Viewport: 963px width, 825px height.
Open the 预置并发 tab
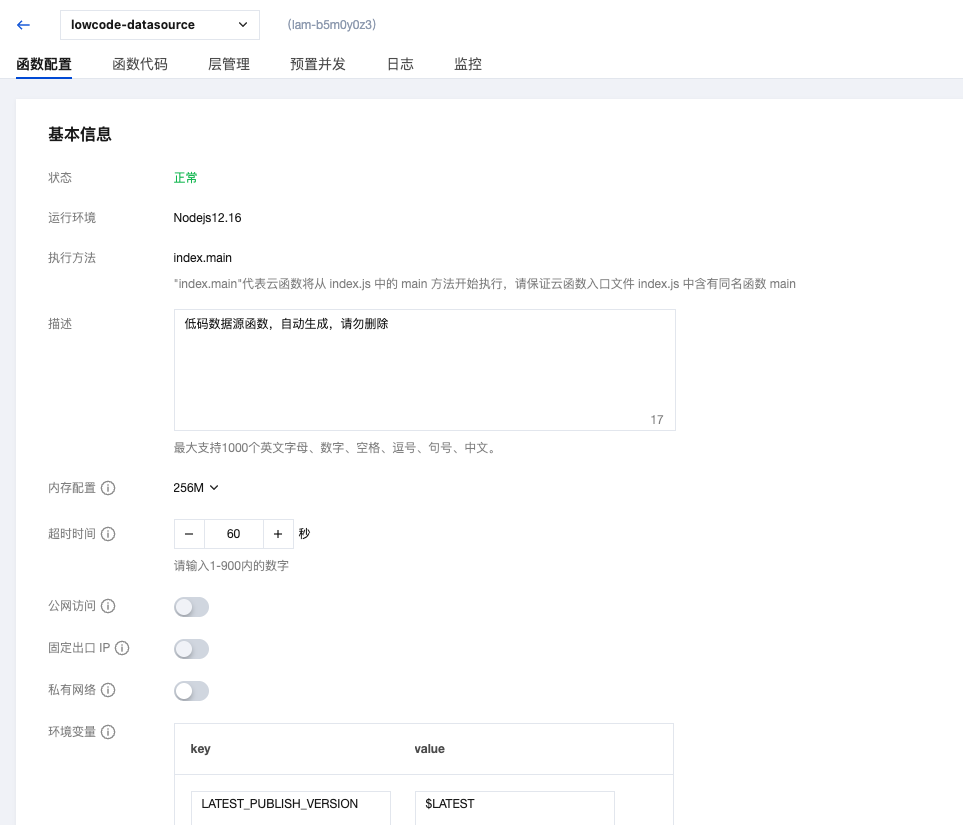[x=318, y=64]
